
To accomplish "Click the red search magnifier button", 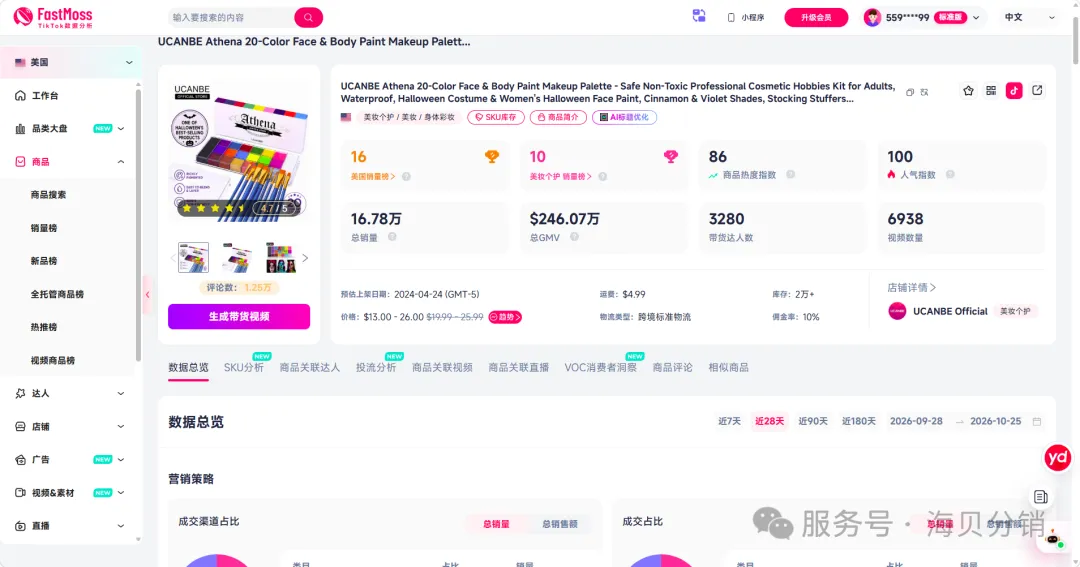I will [309, 17].
